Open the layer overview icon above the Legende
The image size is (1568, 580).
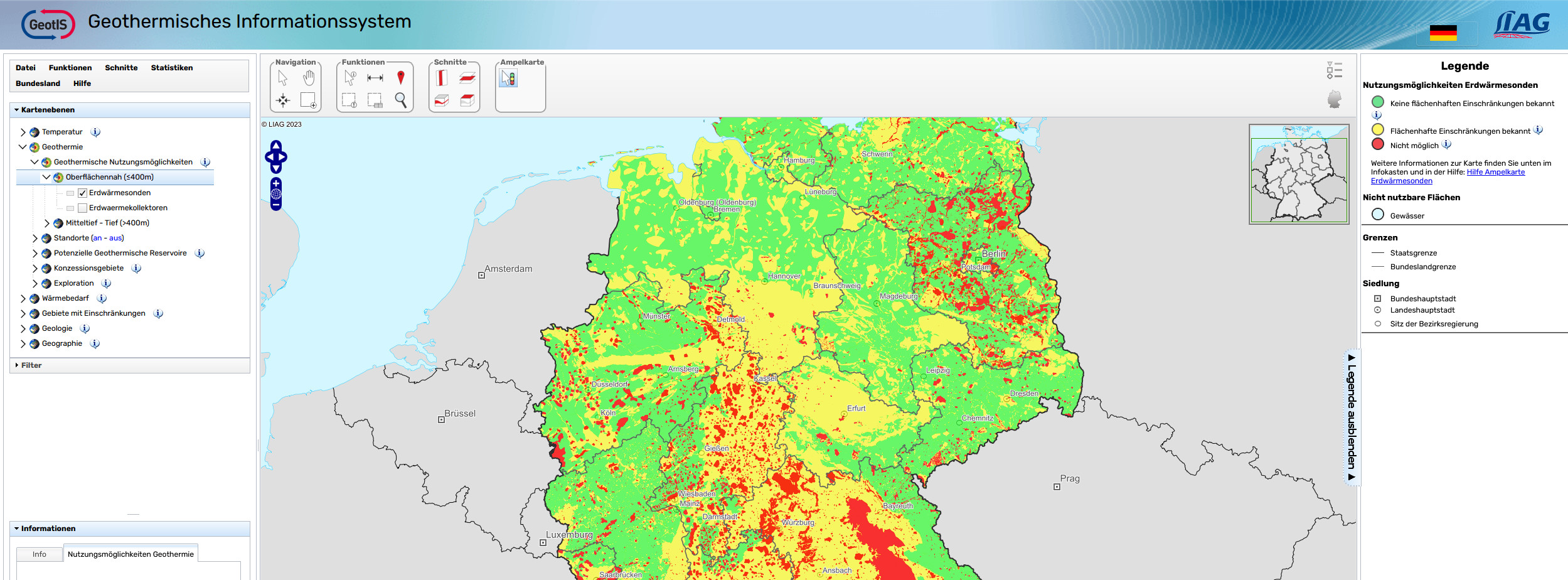coord(1335,70)
